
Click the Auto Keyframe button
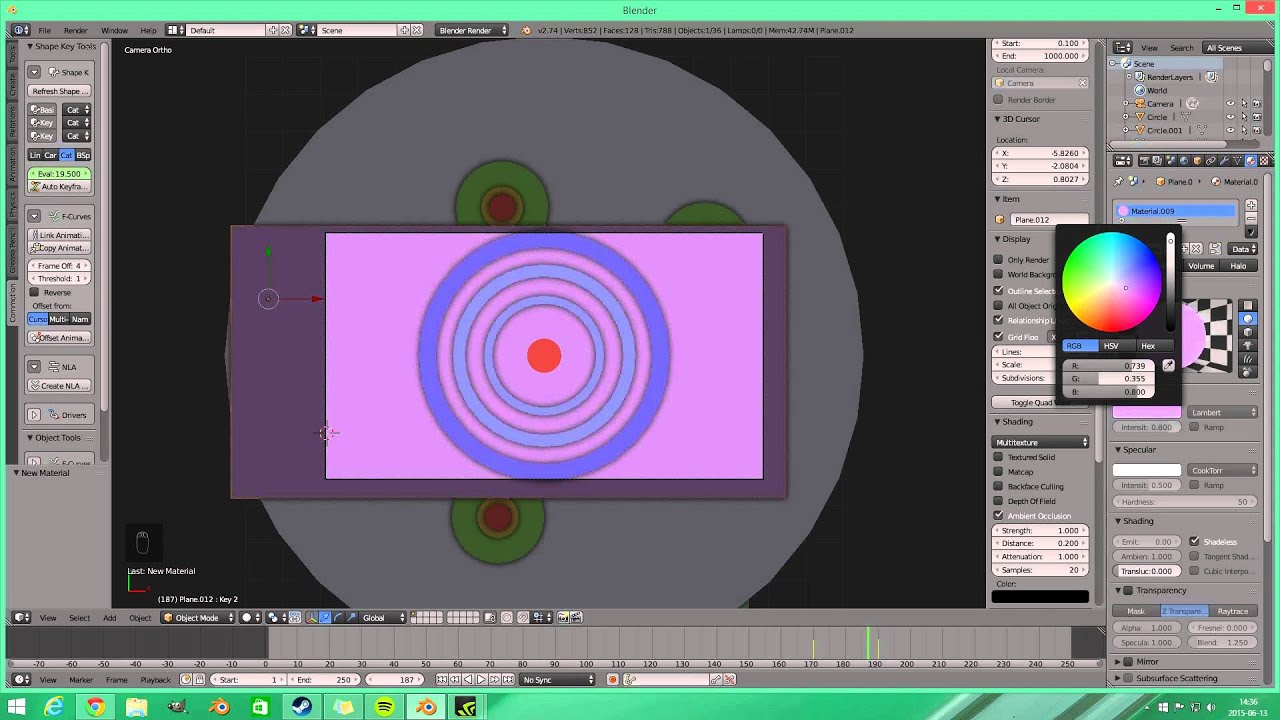click(60, 187)
